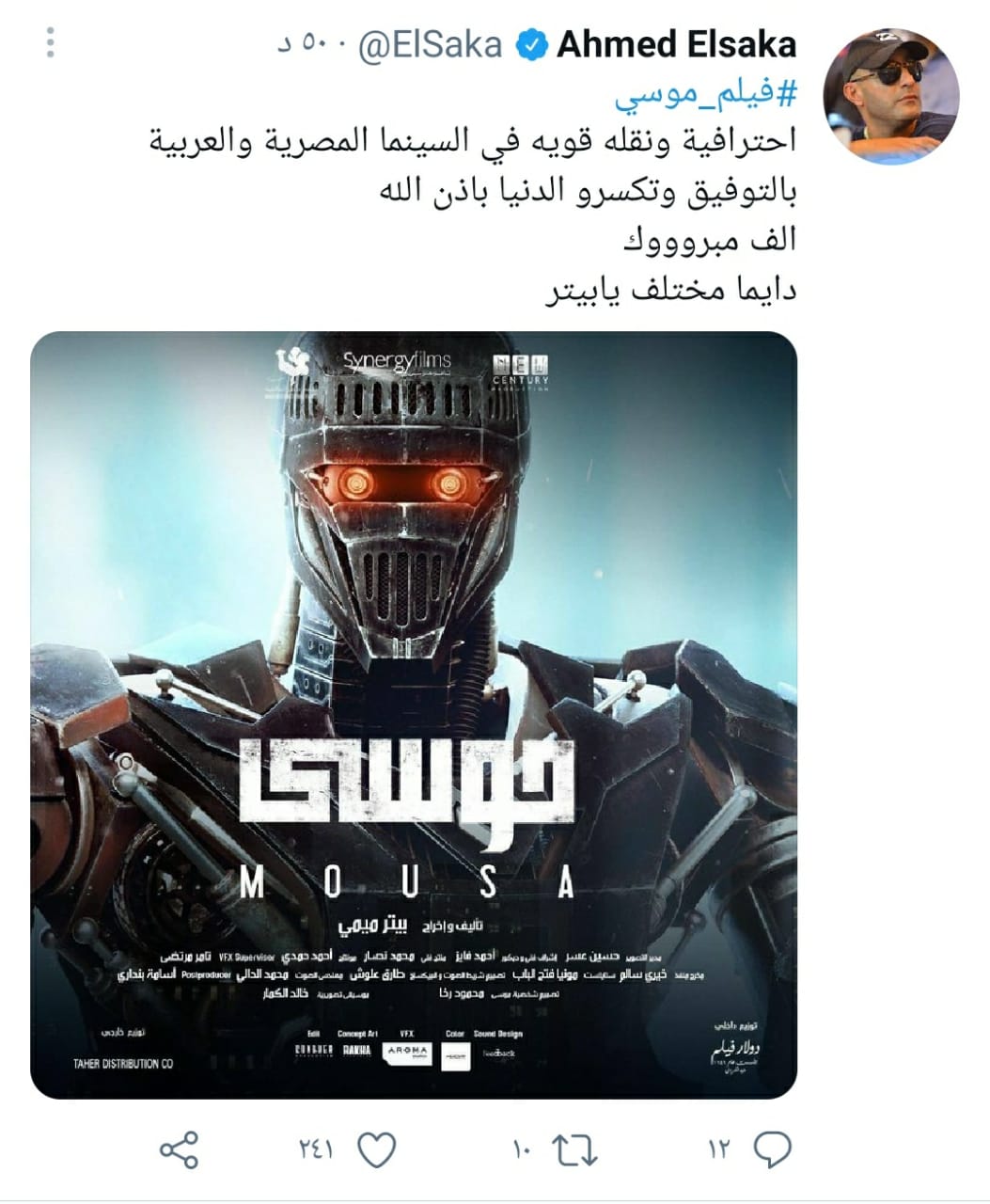Screen dimensions: 990x1204
Task: Click the reply count number
Action: tap(717, 1149)
